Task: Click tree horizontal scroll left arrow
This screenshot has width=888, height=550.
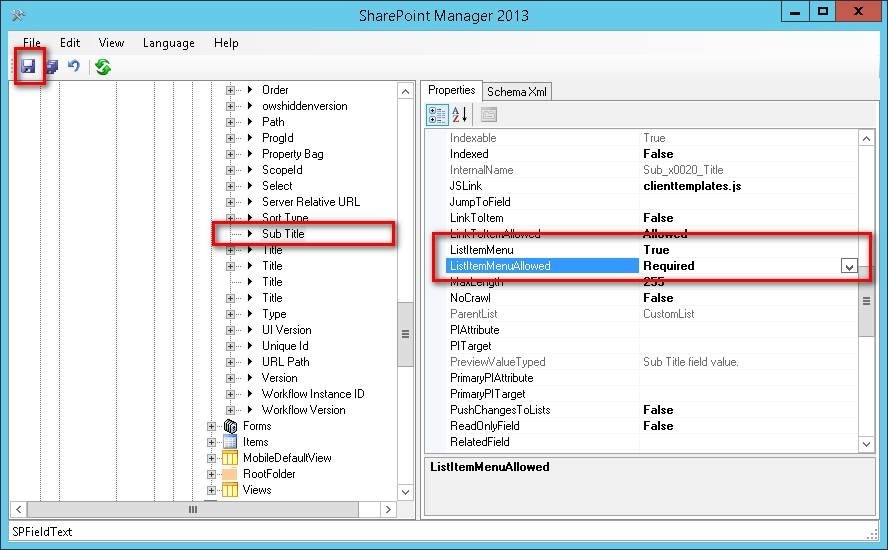Action: click(19, 509)
